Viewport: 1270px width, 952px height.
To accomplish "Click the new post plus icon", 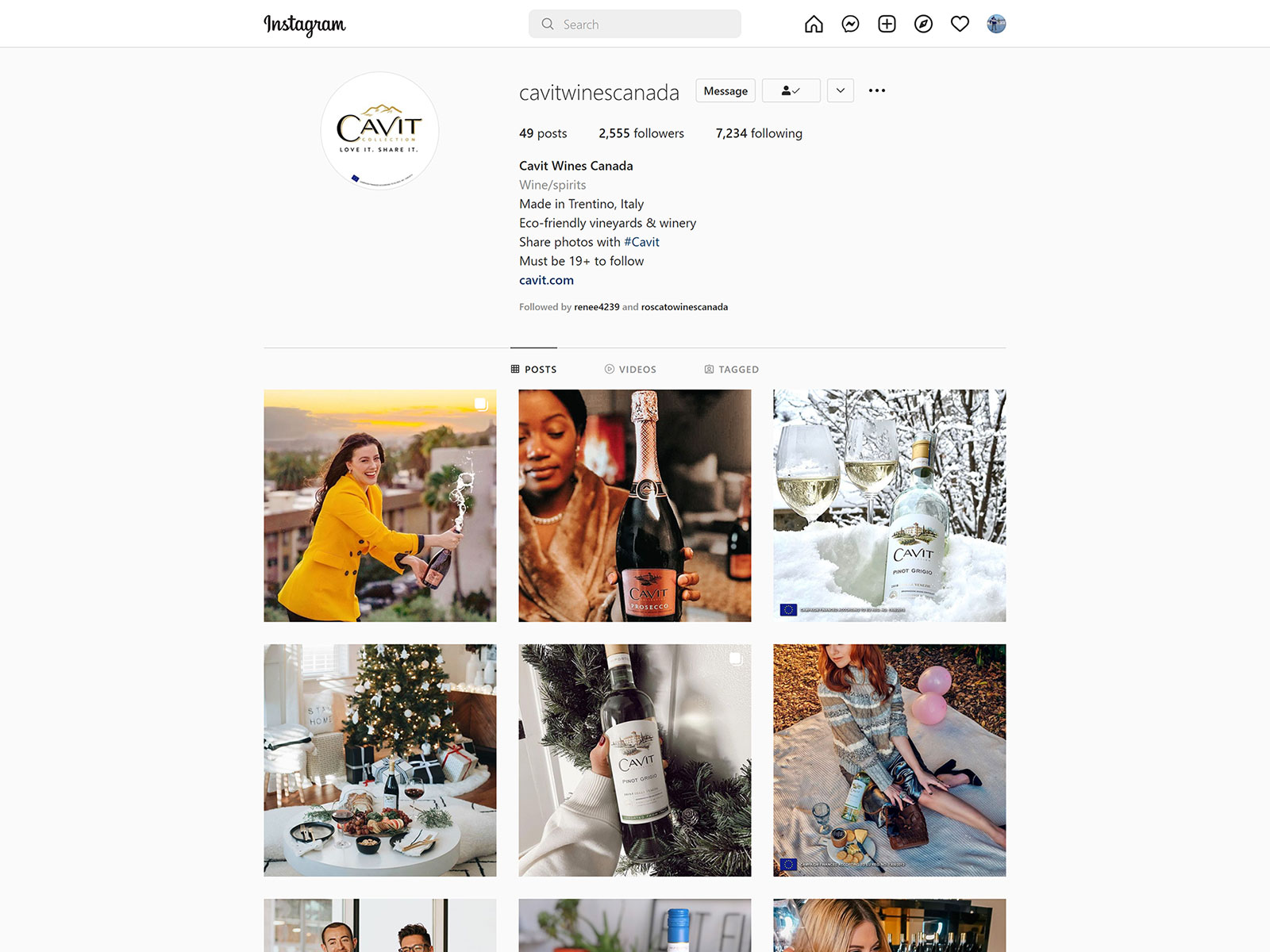I will point(887,24).
